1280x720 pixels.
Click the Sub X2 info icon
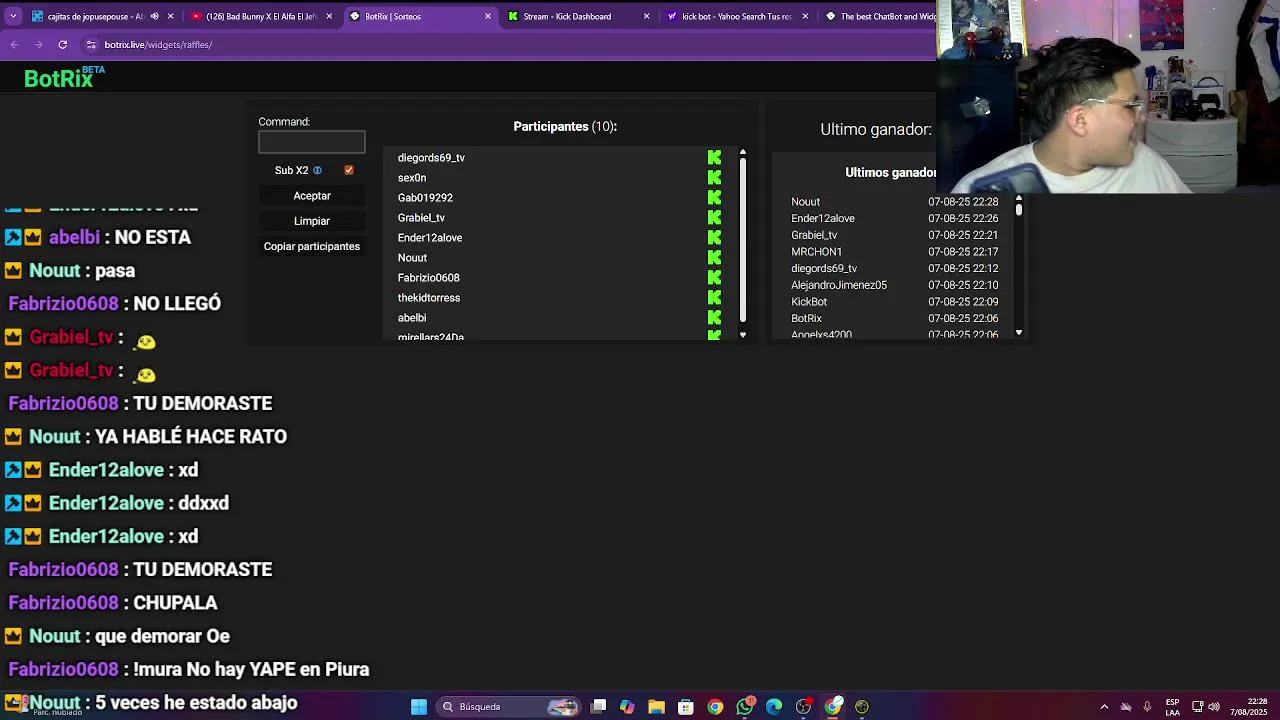pos(317,170)
